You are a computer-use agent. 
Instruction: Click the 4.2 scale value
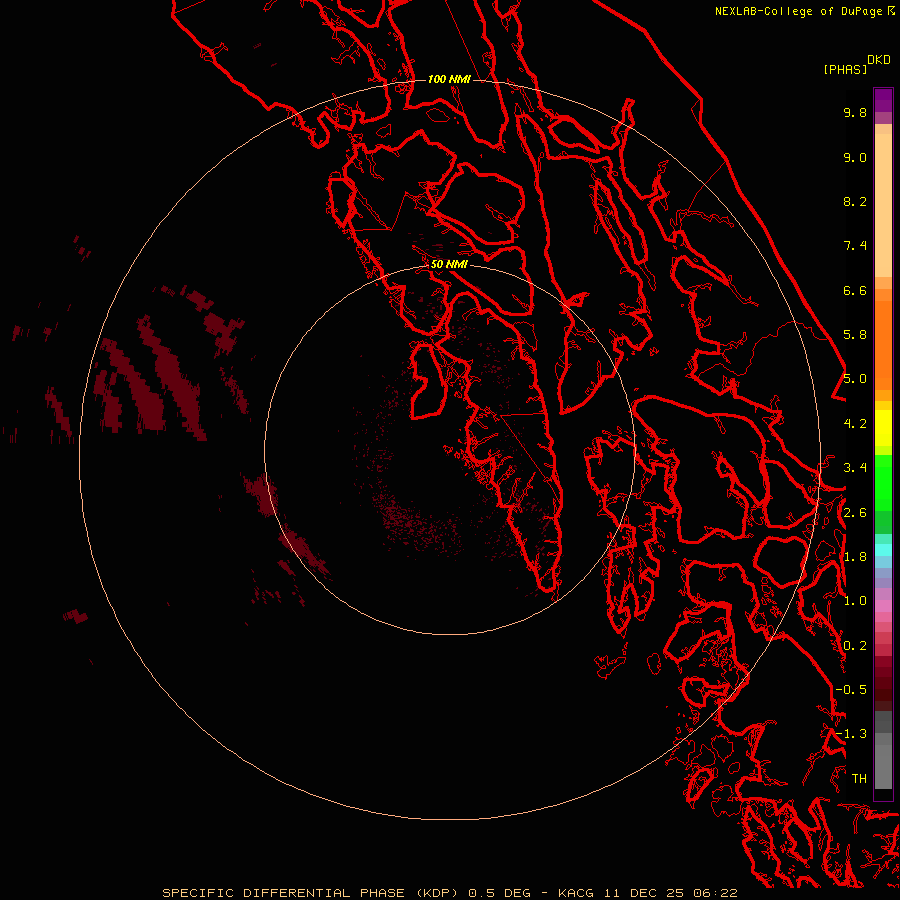click(855, 424)
